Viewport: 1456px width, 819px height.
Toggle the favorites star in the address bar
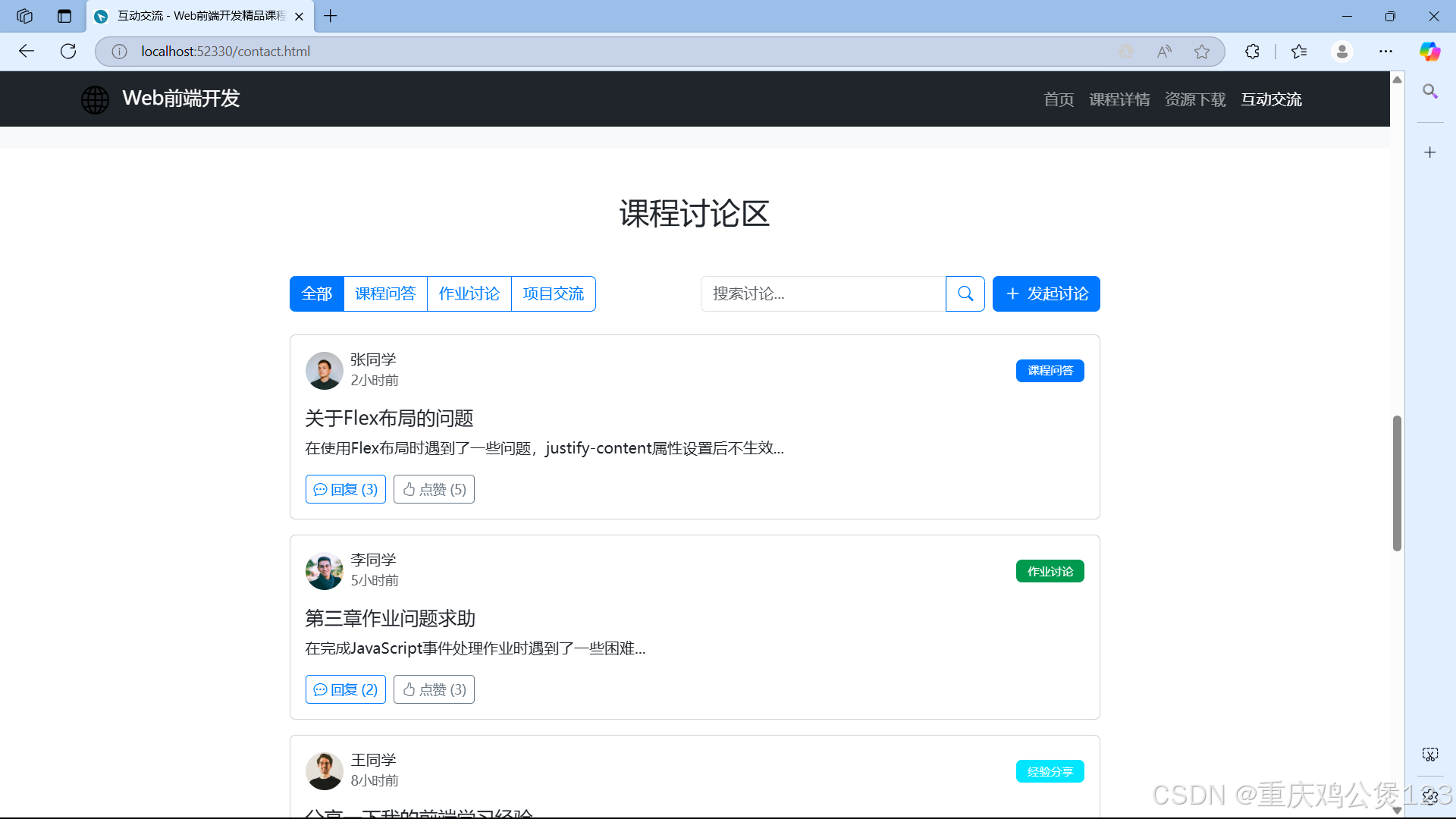[x=1202, y=51]
